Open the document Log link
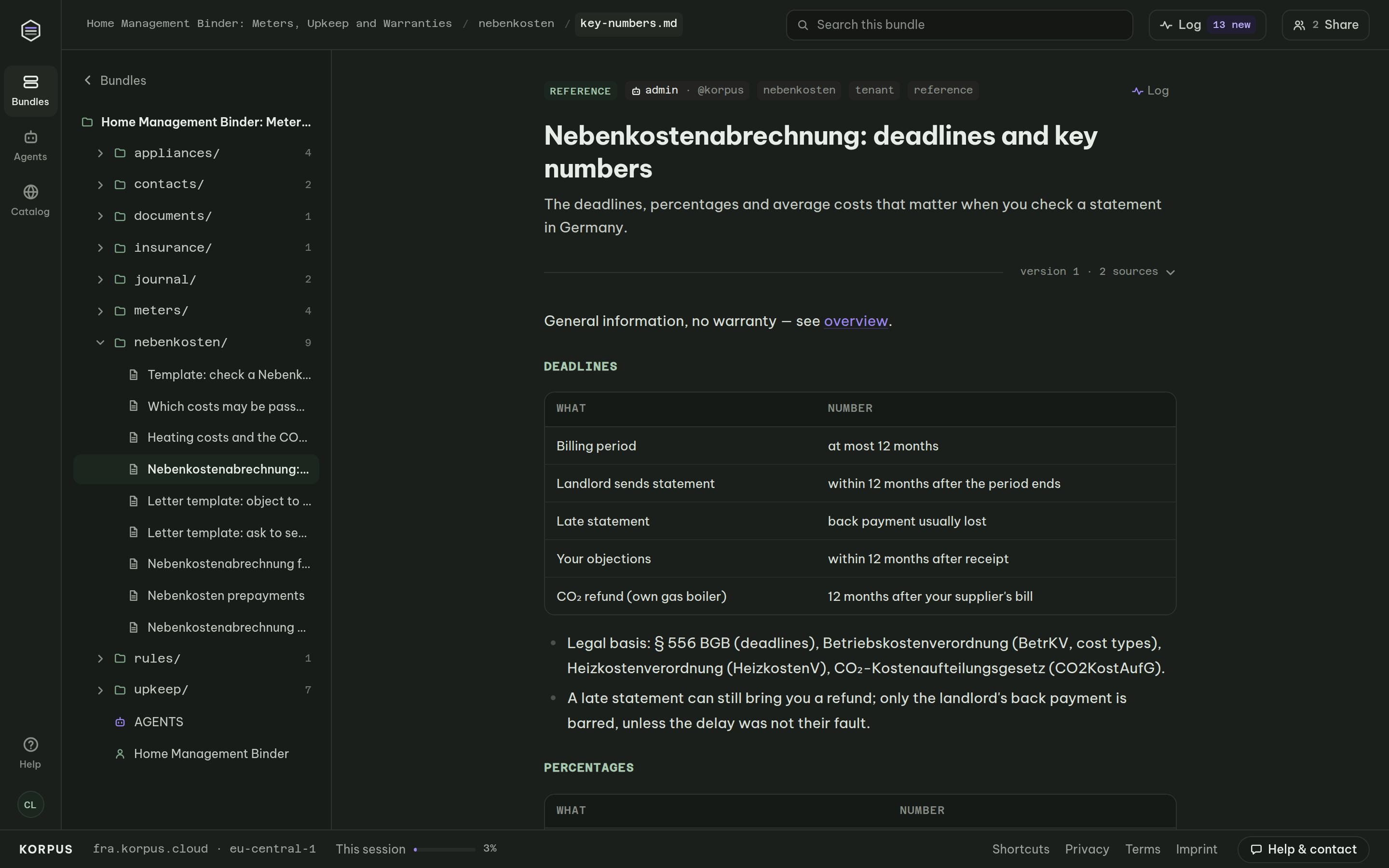 (1150, 91)
